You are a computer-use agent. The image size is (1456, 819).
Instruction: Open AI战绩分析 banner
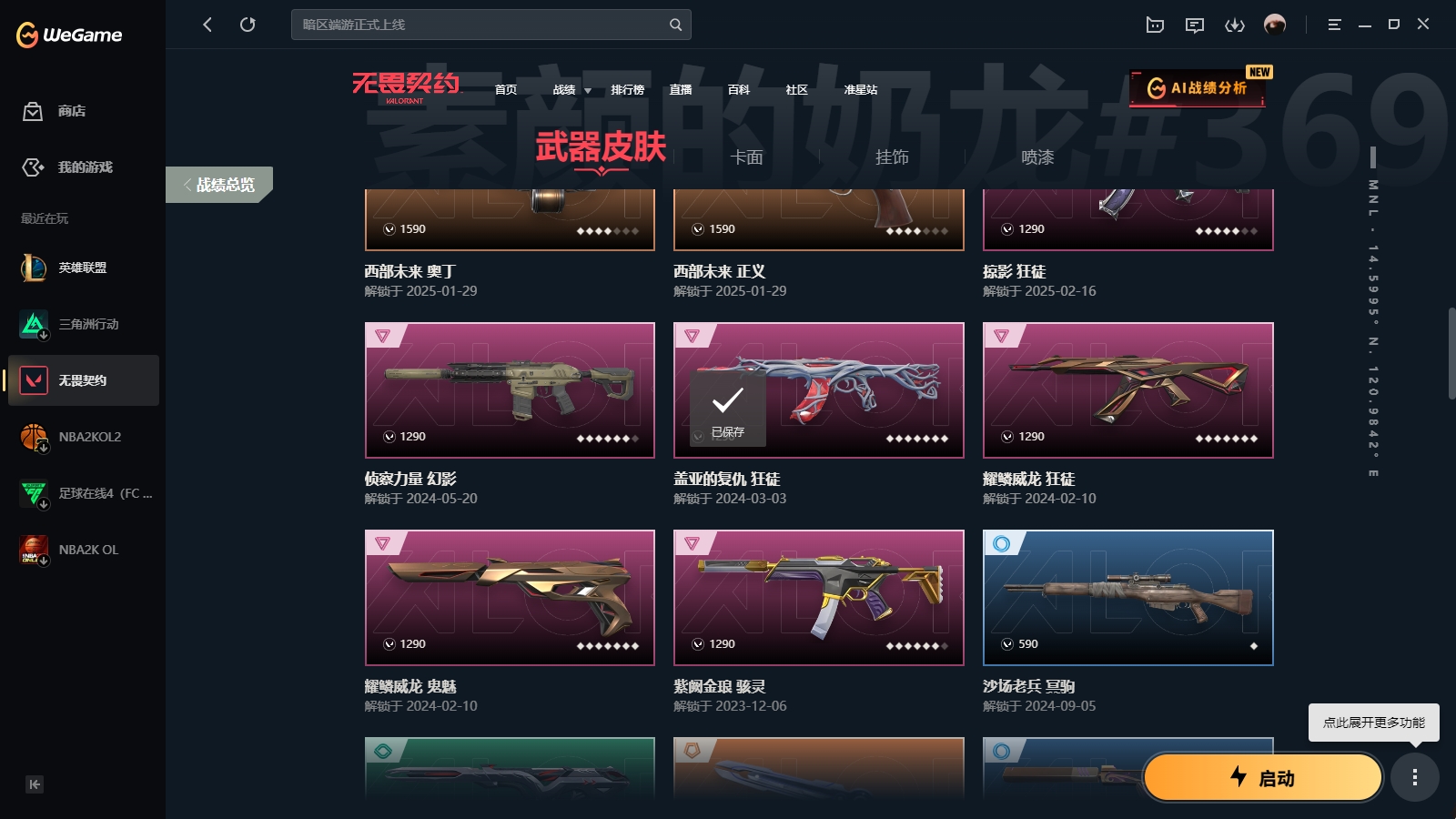tap(1198, 88)
